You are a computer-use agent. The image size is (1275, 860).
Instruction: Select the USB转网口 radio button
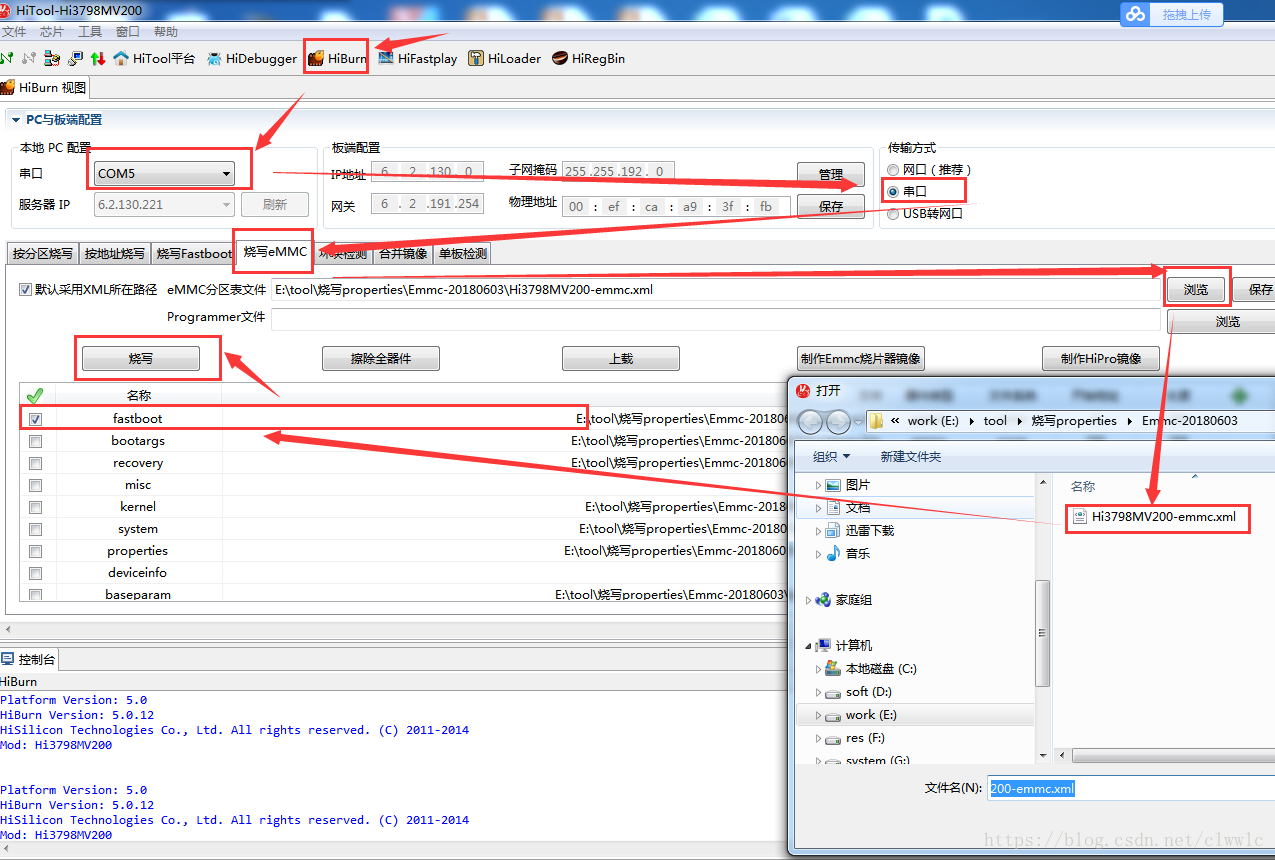coord(893,213)
